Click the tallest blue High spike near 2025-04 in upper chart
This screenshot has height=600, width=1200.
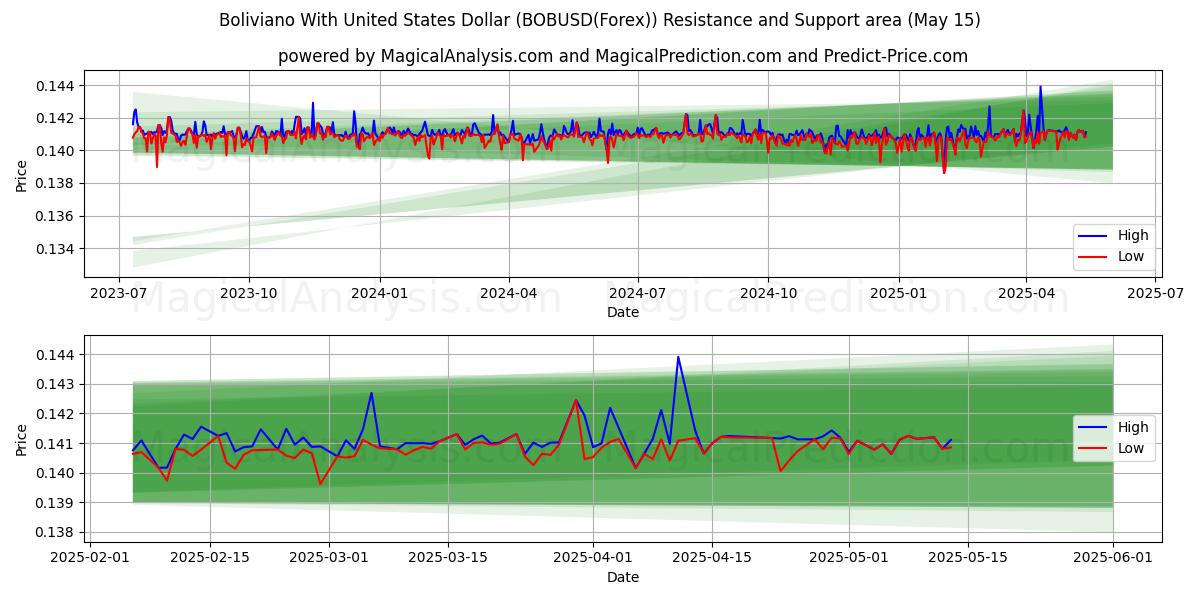[x=1040, y=87]
